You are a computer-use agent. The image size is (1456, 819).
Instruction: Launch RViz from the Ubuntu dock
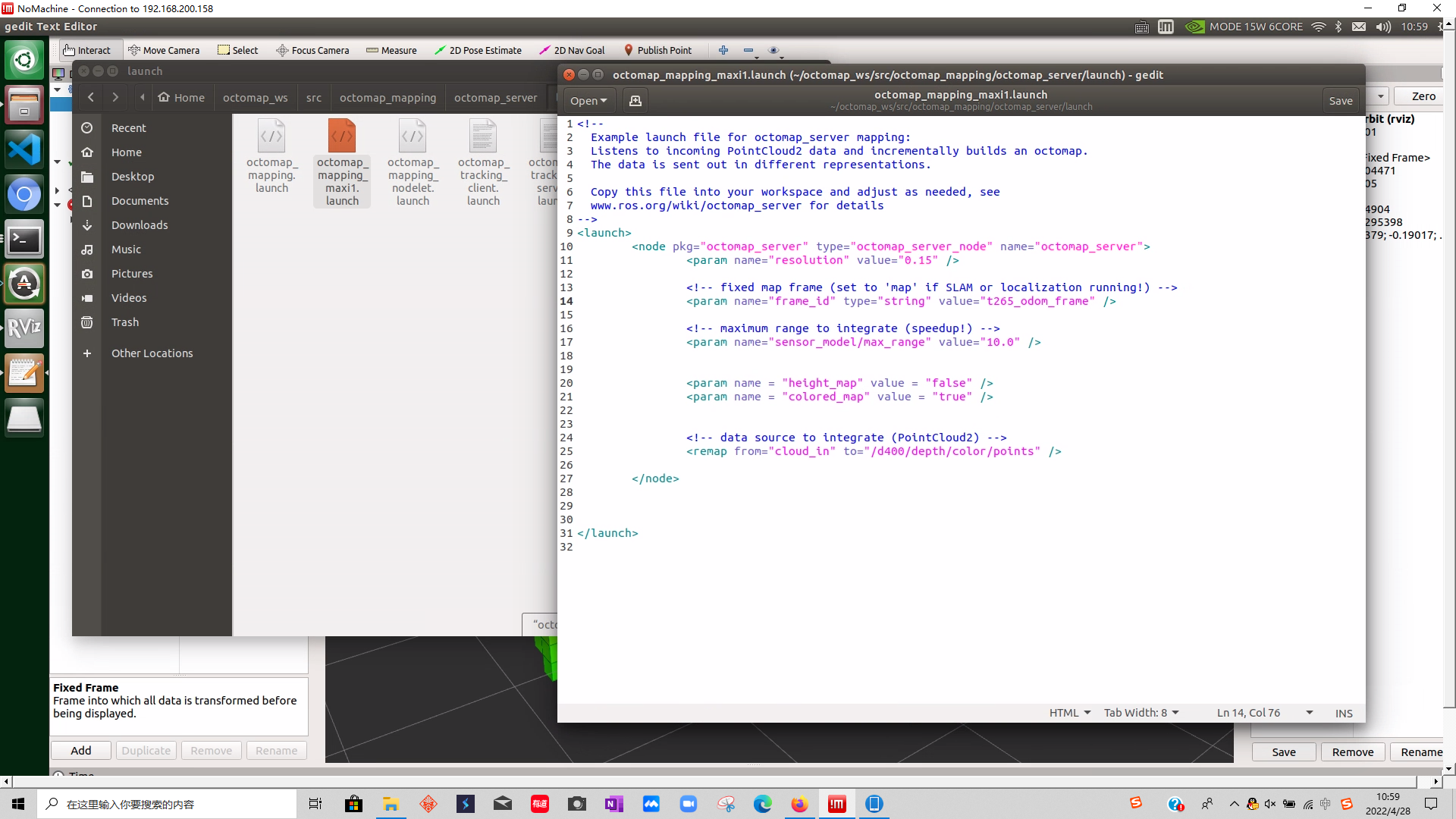click(24, 328)
